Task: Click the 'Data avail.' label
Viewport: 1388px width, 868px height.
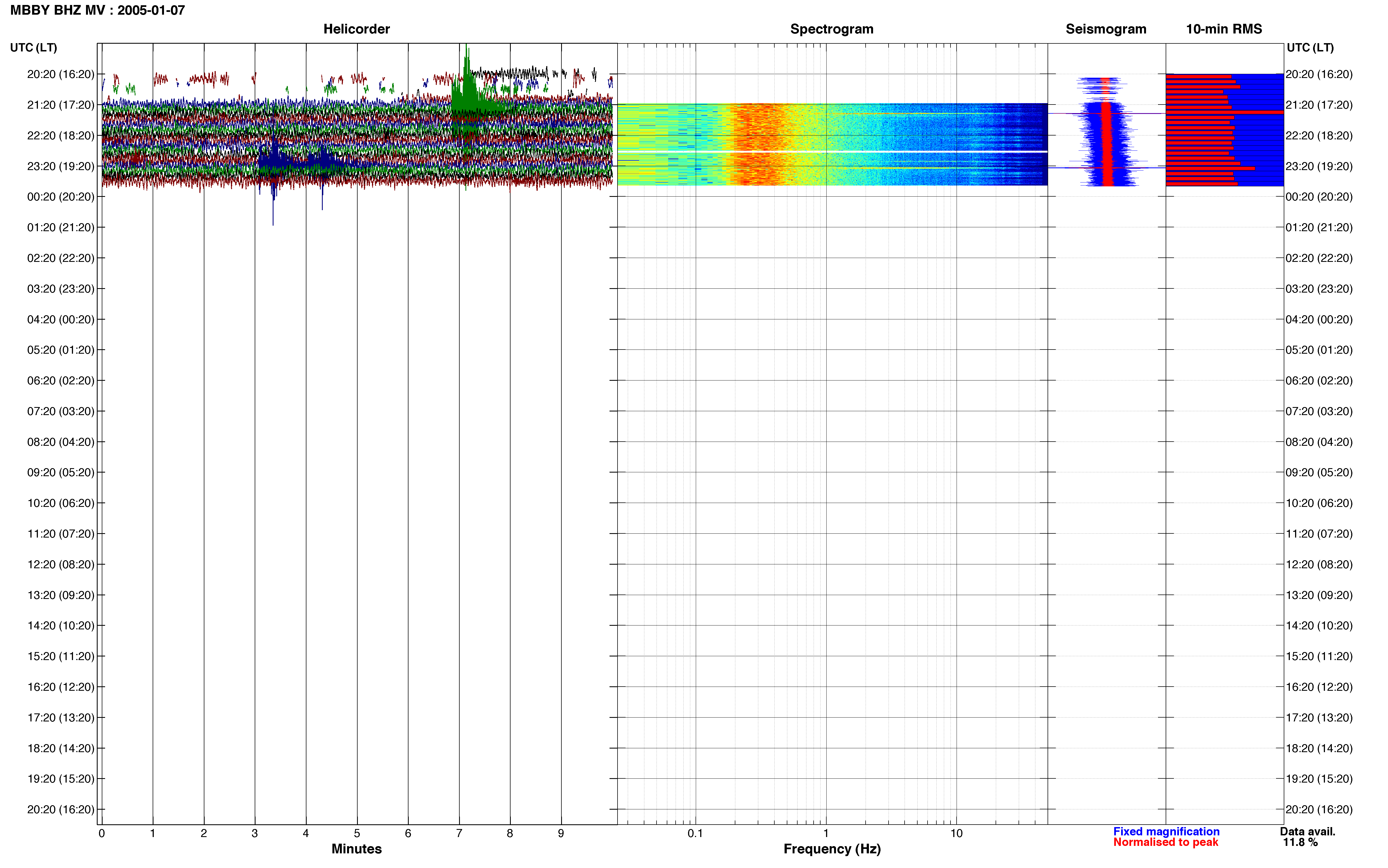Action: tap(1308, 831)
